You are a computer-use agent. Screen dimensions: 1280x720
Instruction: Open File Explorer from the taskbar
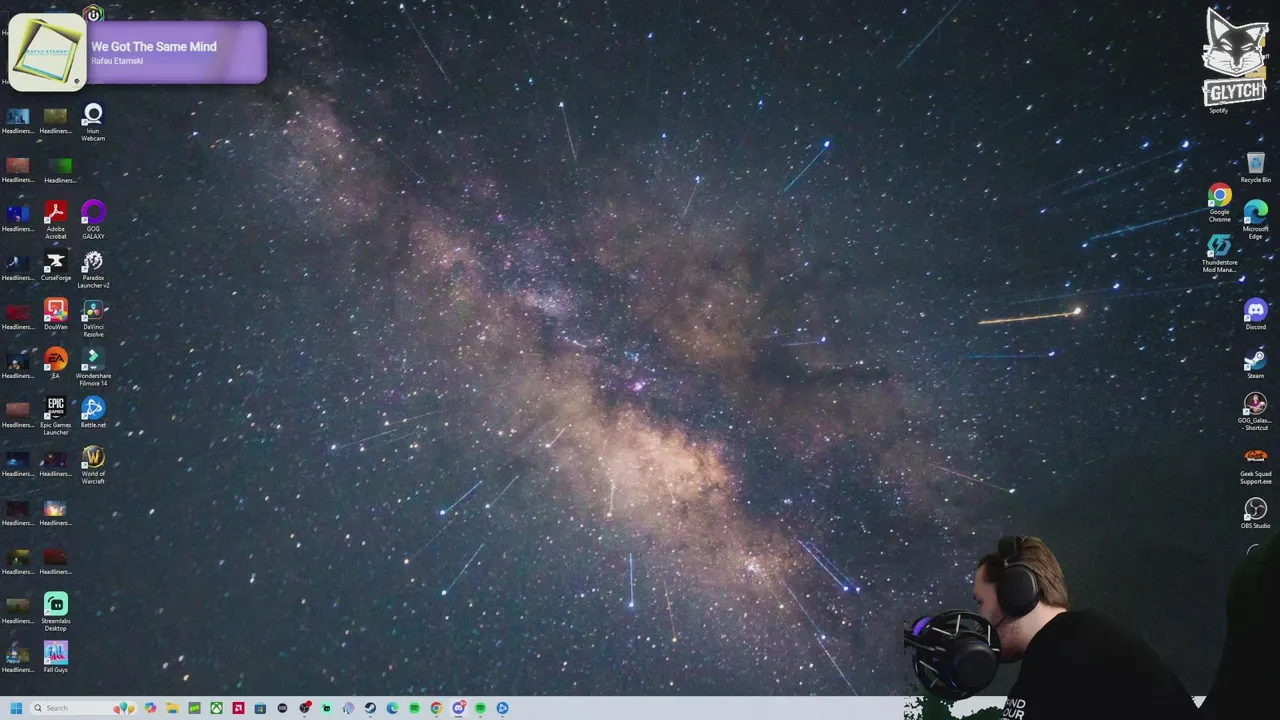pos(172,708)
